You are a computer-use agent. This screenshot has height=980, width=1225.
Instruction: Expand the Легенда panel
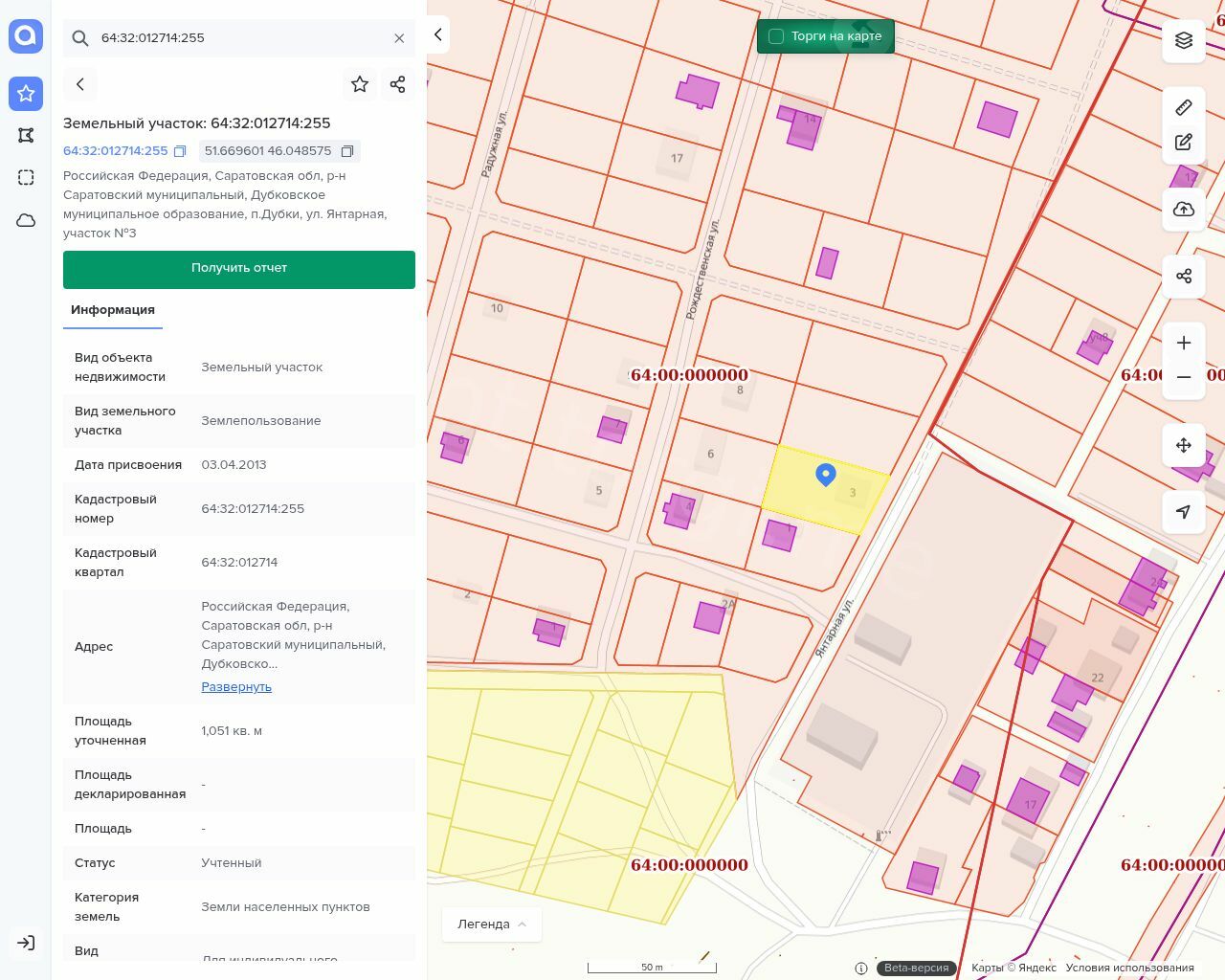pyautogui.click(x=492, y=924)
